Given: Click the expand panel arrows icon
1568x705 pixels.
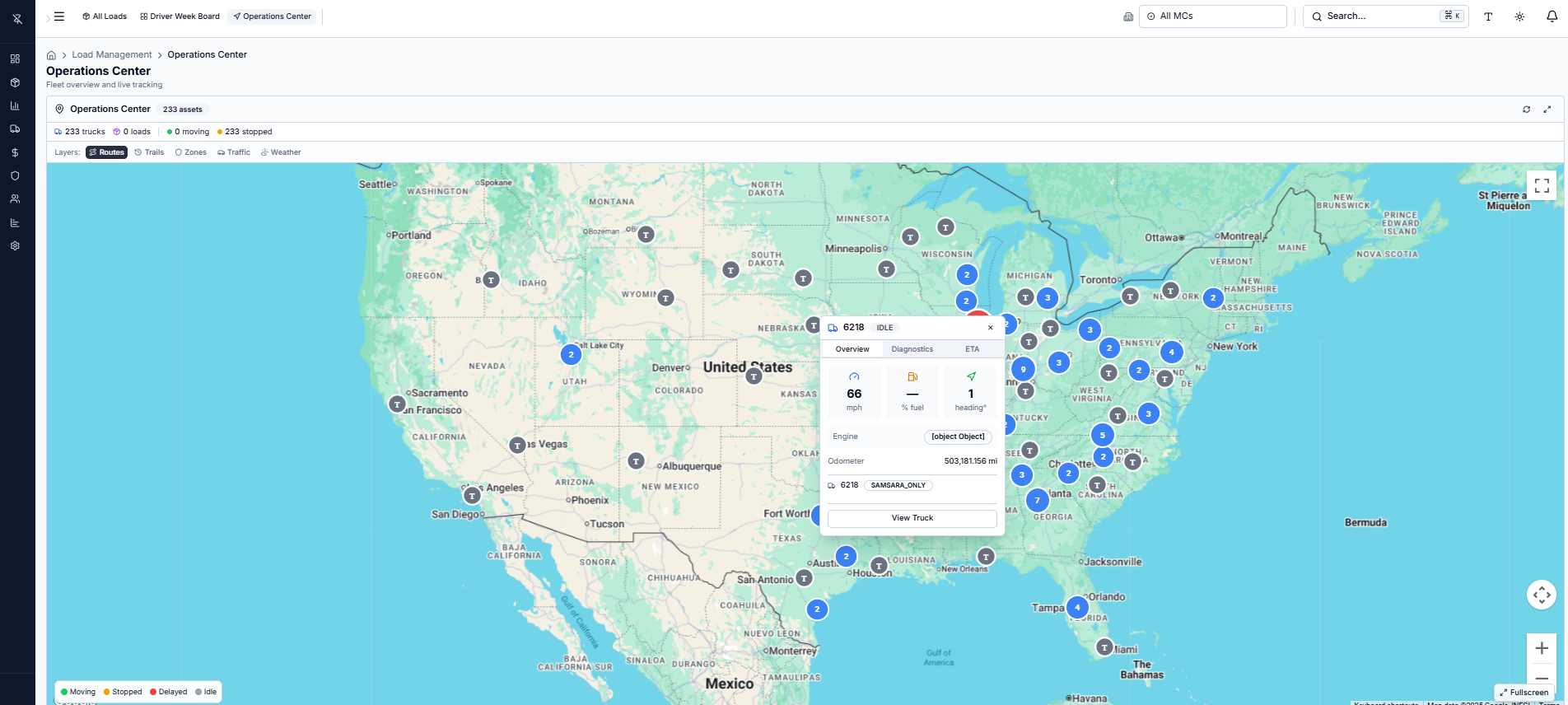Looking at the screenshot, I should pos(1547,110).
